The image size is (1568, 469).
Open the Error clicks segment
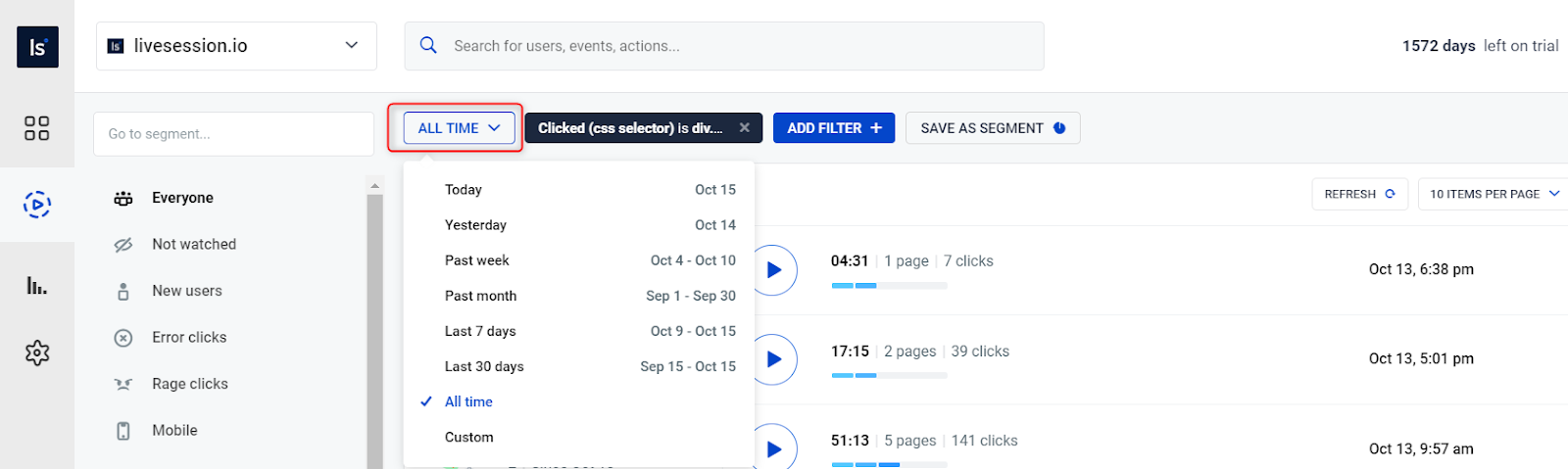pos(189,337)
